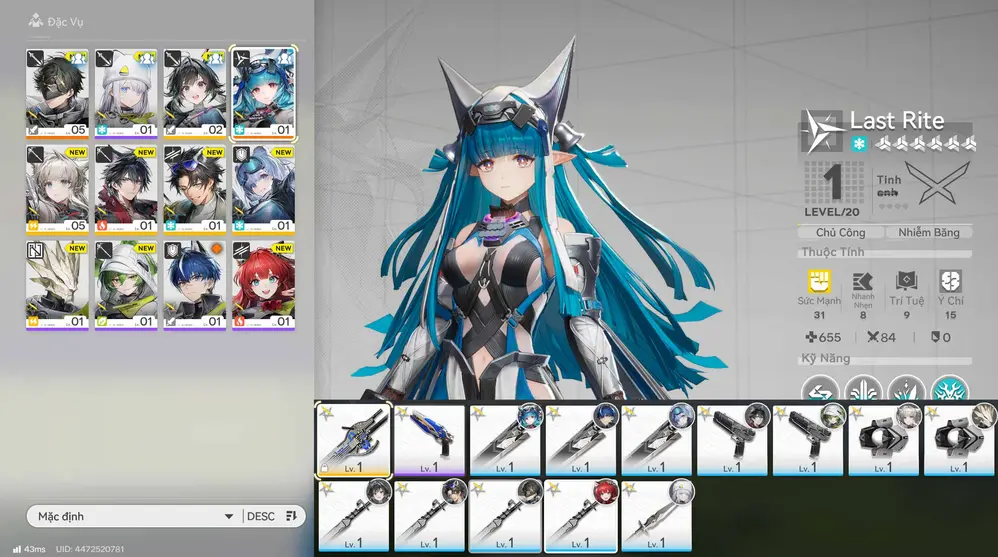Click the first skill icon under Kỹ Năng

coord(820,391)
